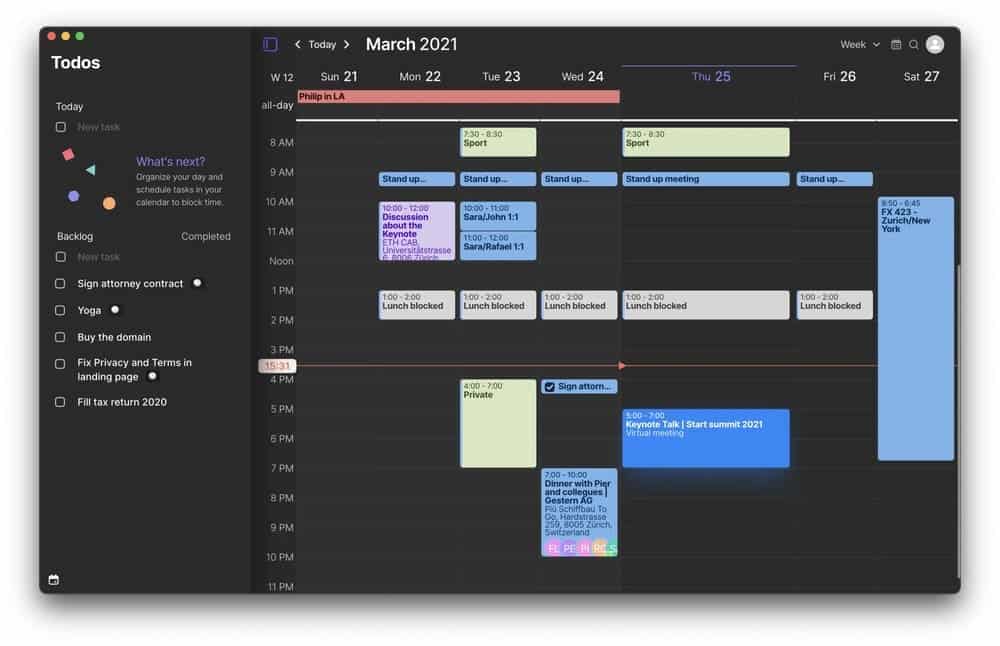Click the 15:31 current time marker

[277, 365]
